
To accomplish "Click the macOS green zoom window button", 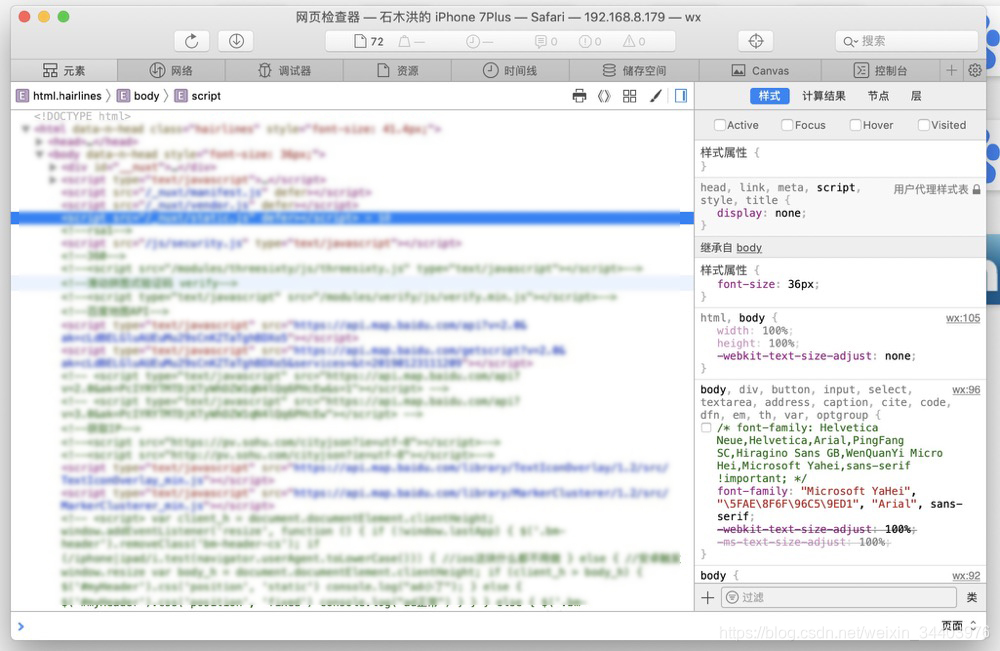I will tap(63, 17).
